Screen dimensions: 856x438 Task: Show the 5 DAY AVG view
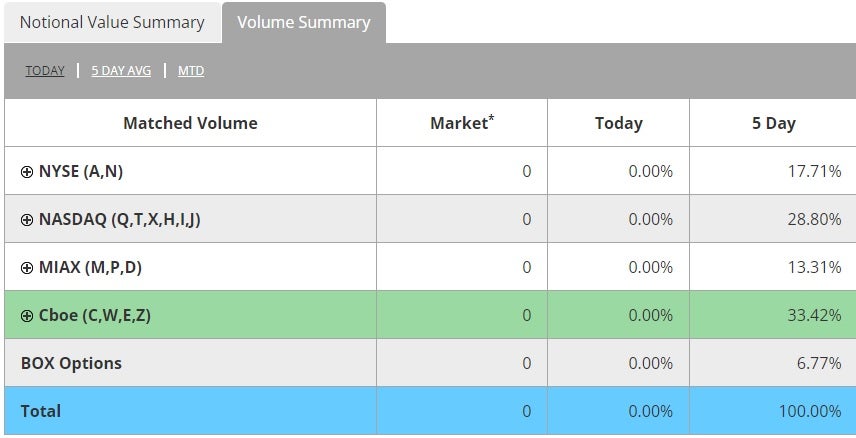point(121,70)
